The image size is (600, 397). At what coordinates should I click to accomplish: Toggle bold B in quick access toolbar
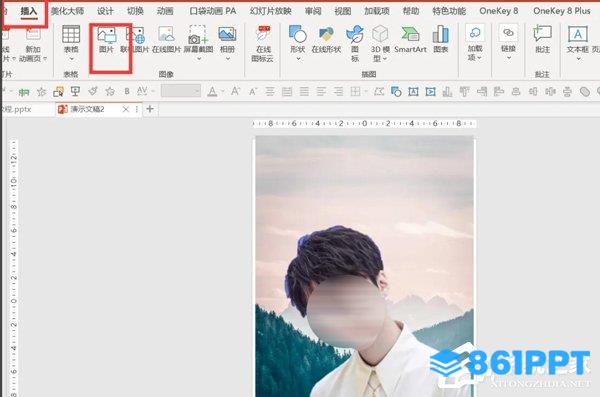pyautogui.click(x=127, y=91)
